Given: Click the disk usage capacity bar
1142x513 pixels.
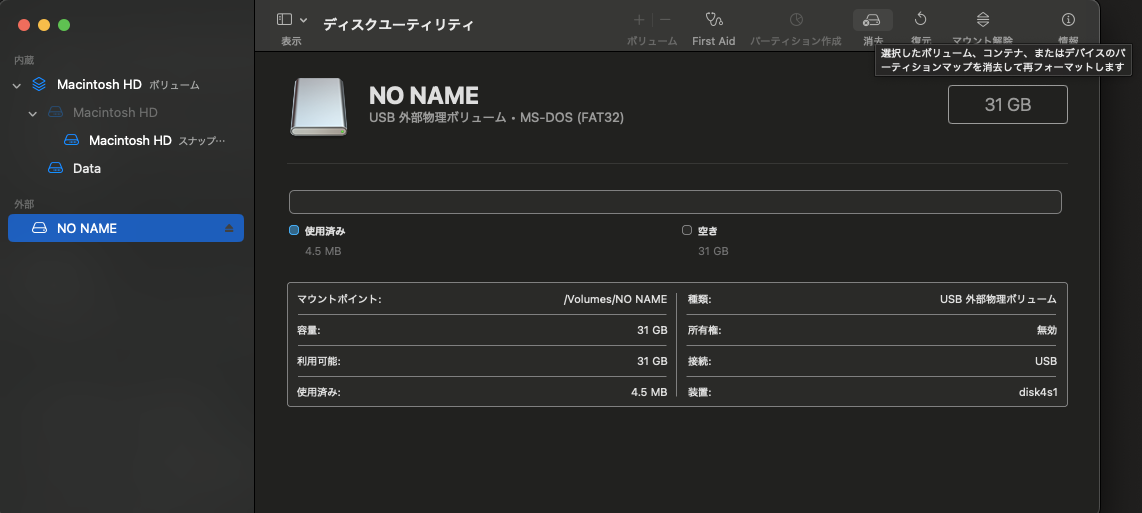Looking at the screenshot, I should point(675,202).
